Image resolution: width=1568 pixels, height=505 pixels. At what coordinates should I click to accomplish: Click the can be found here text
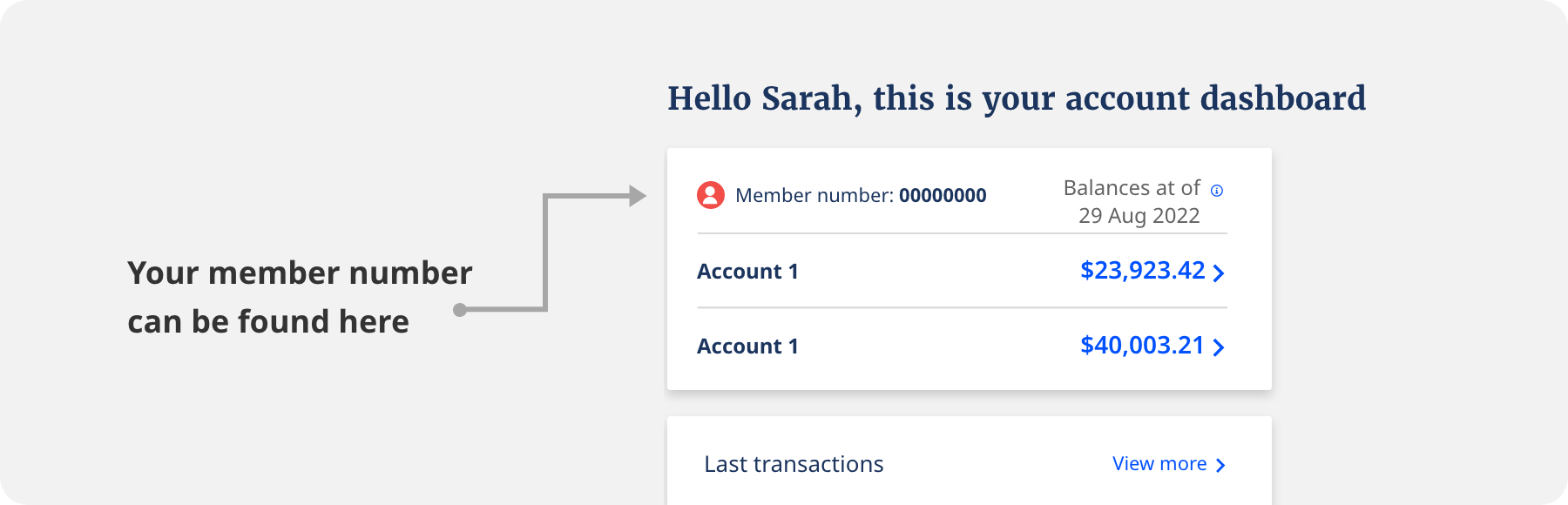point(268,322)
